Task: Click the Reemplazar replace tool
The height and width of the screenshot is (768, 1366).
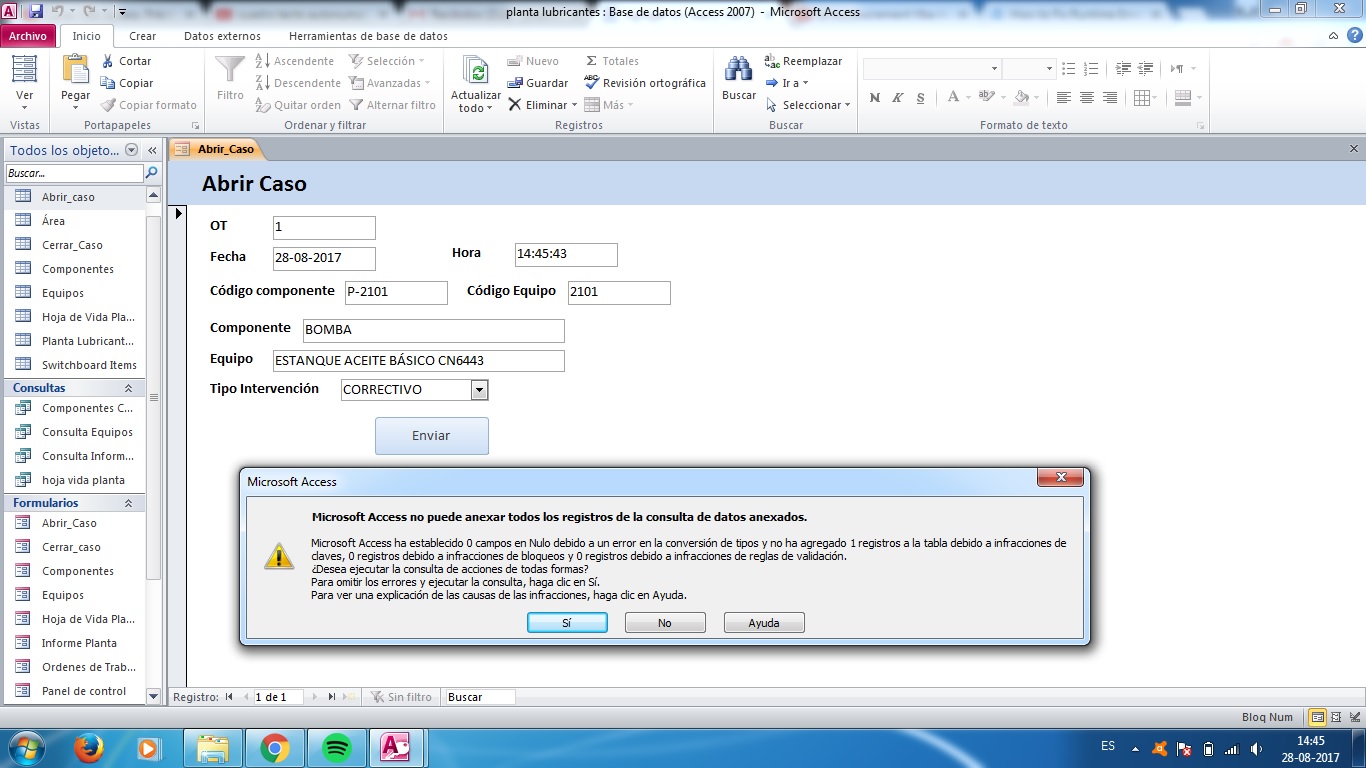Action: coord(803,61)
